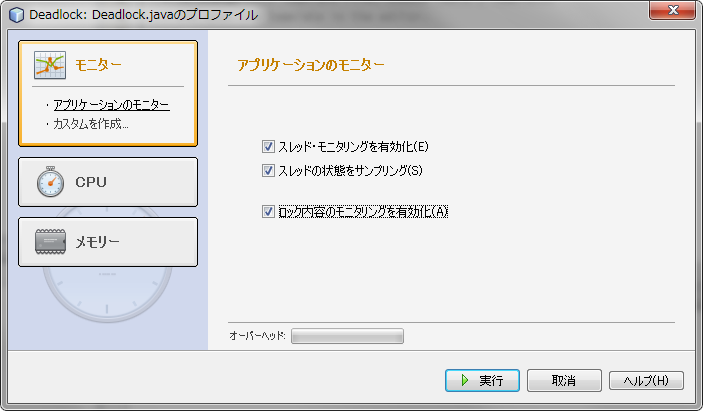Toggle スレッド・モニタリングを有効化(E) checkbox

tap(268, 147)
